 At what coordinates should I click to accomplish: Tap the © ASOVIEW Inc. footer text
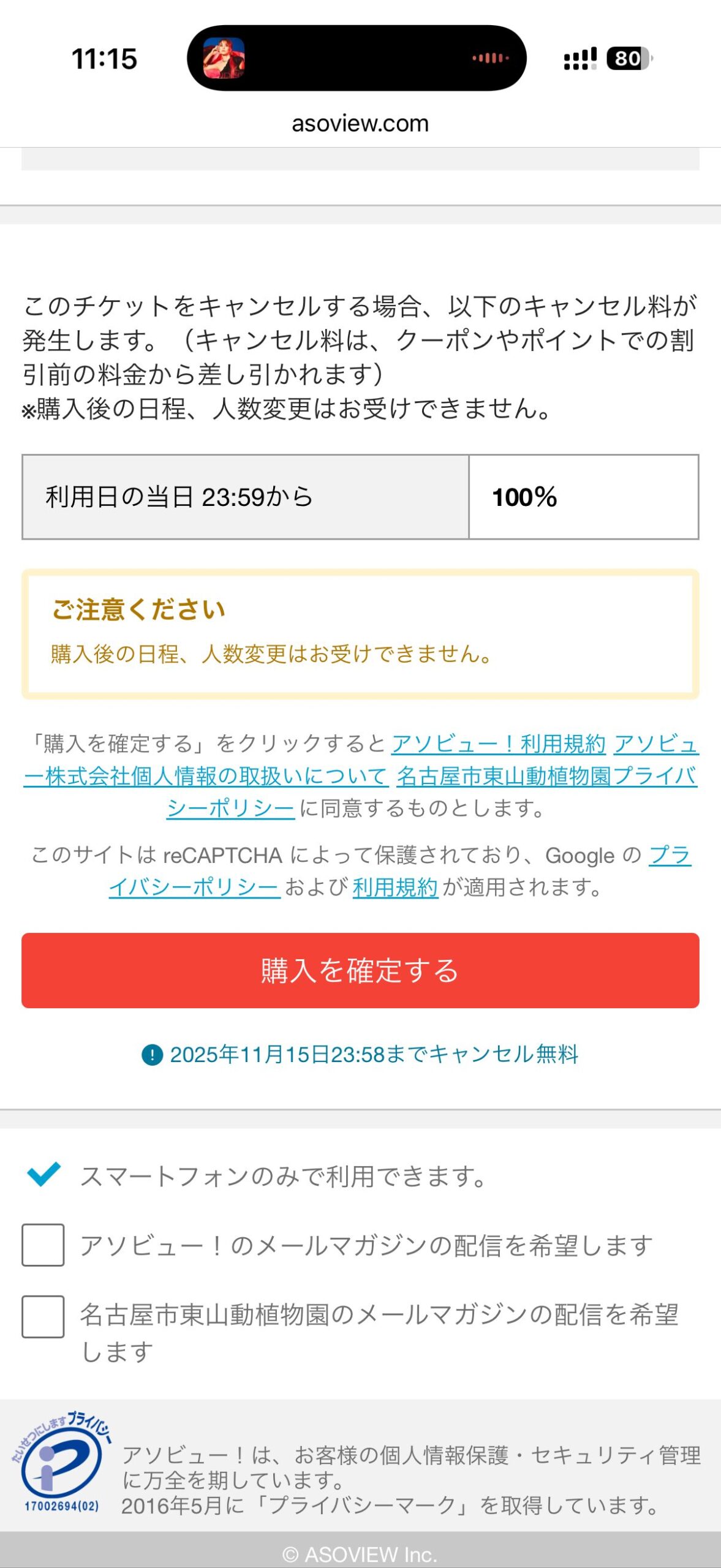pyautogui.click(x=360, y=1554)
